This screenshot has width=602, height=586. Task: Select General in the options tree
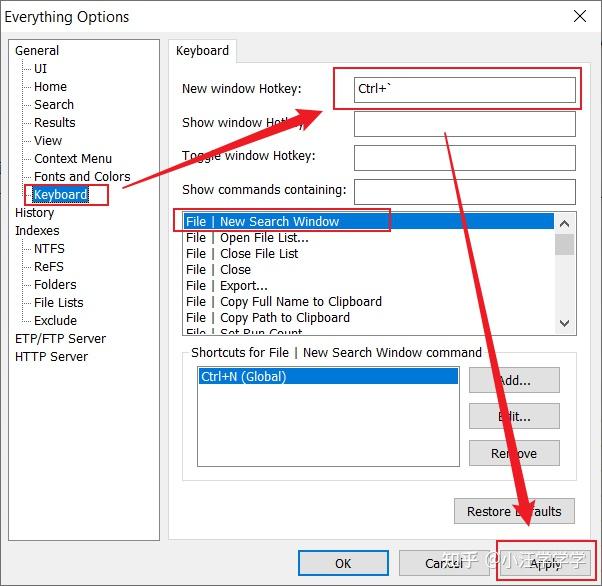coord(37,51)
